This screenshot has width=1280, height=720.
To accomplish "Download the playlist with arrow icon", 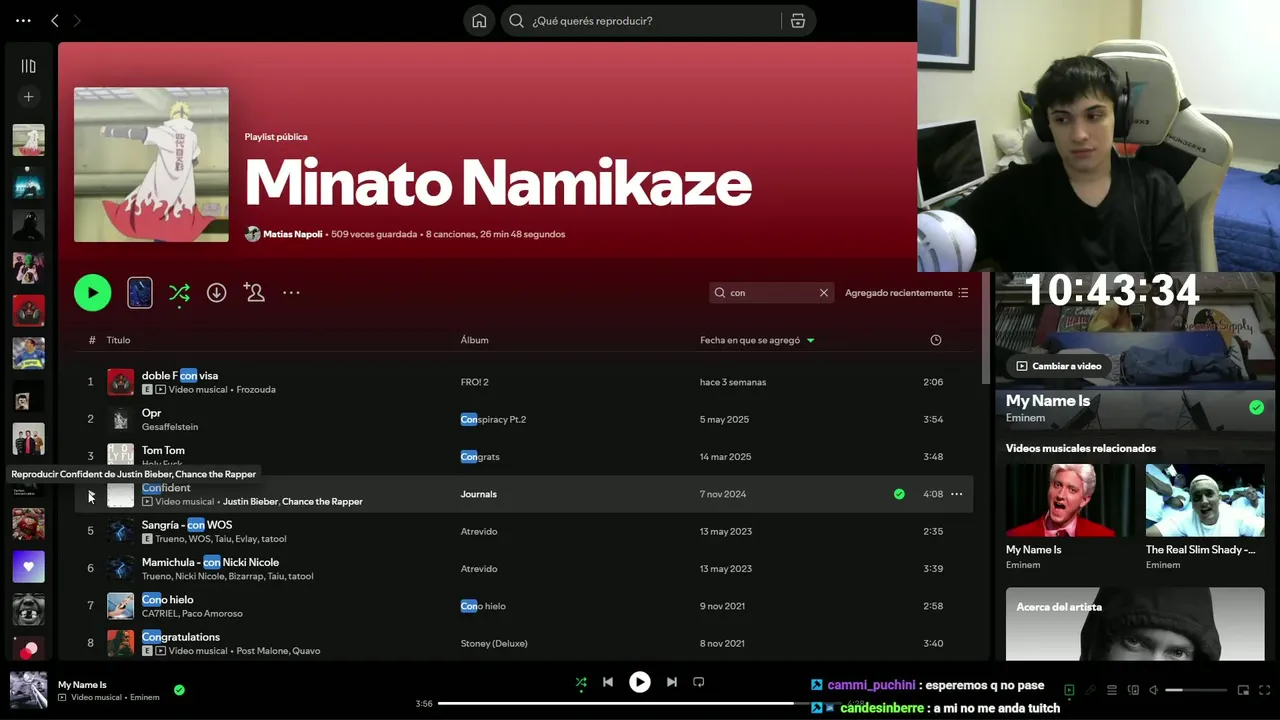I will [x=216, y=293].
